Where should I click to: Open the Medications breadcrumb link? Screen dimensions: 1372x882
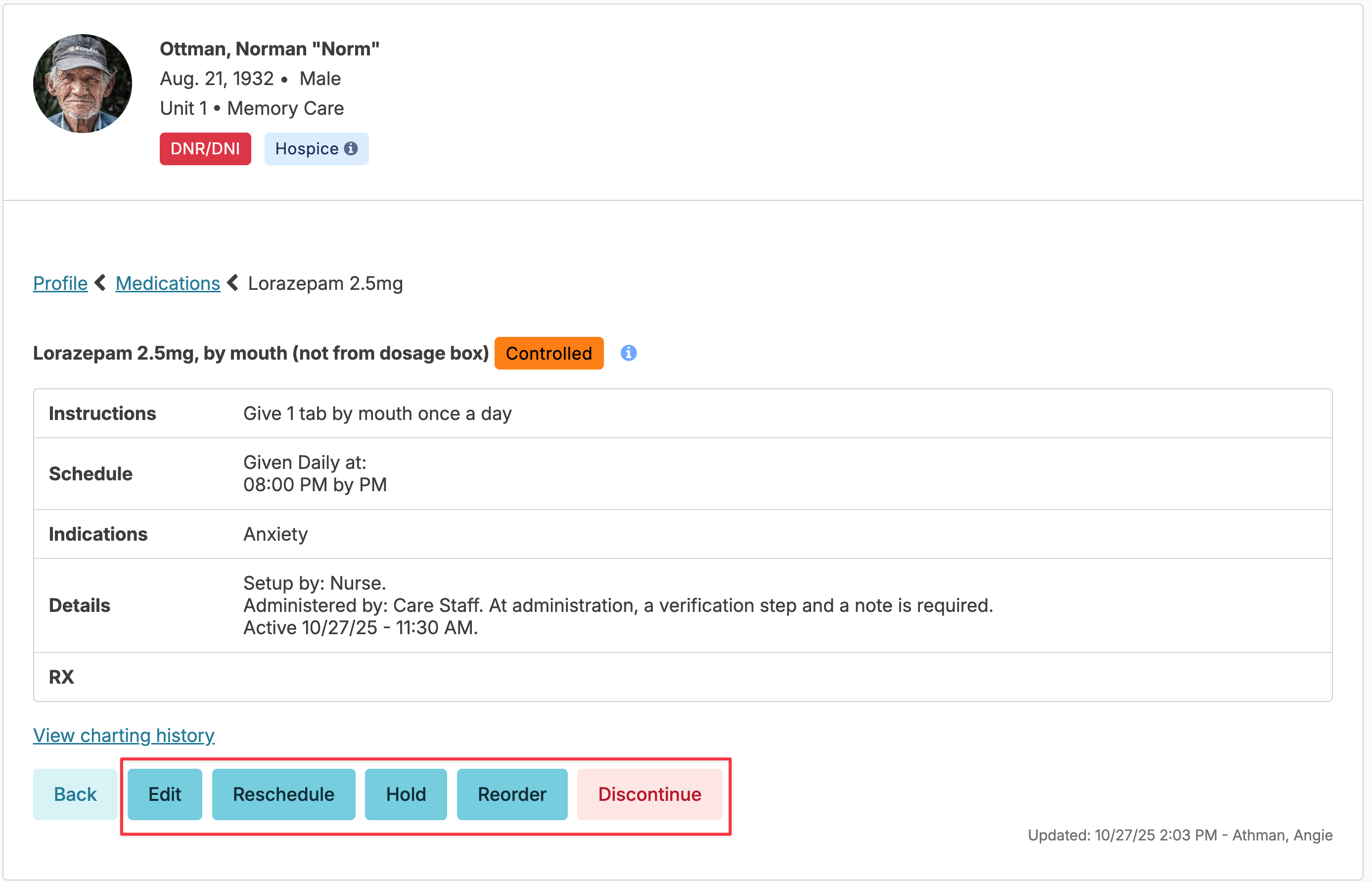coord(167,283)
